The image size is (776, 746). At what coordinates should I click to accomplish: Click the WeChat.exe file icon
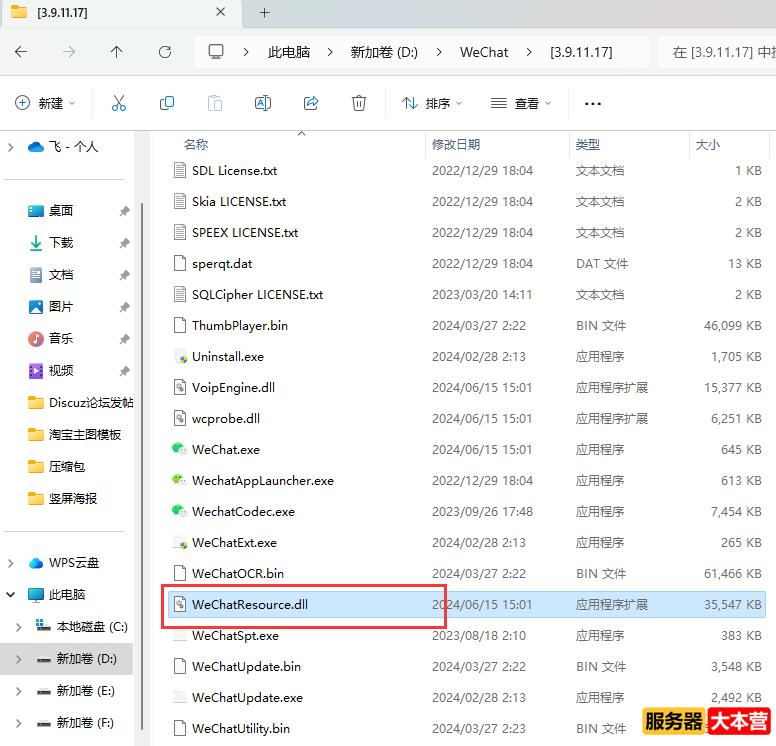click(179, 449)
